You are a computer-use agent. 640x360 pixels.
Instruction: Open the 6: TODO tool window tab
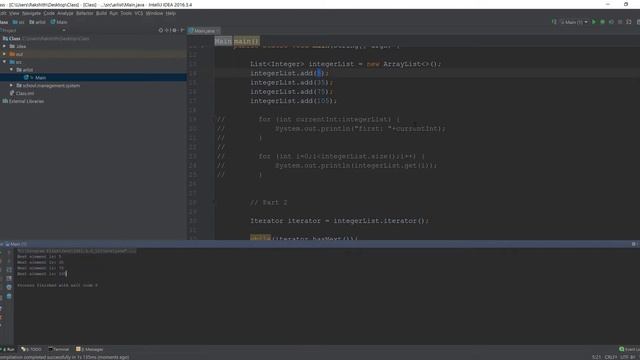(x=31, y=349)
